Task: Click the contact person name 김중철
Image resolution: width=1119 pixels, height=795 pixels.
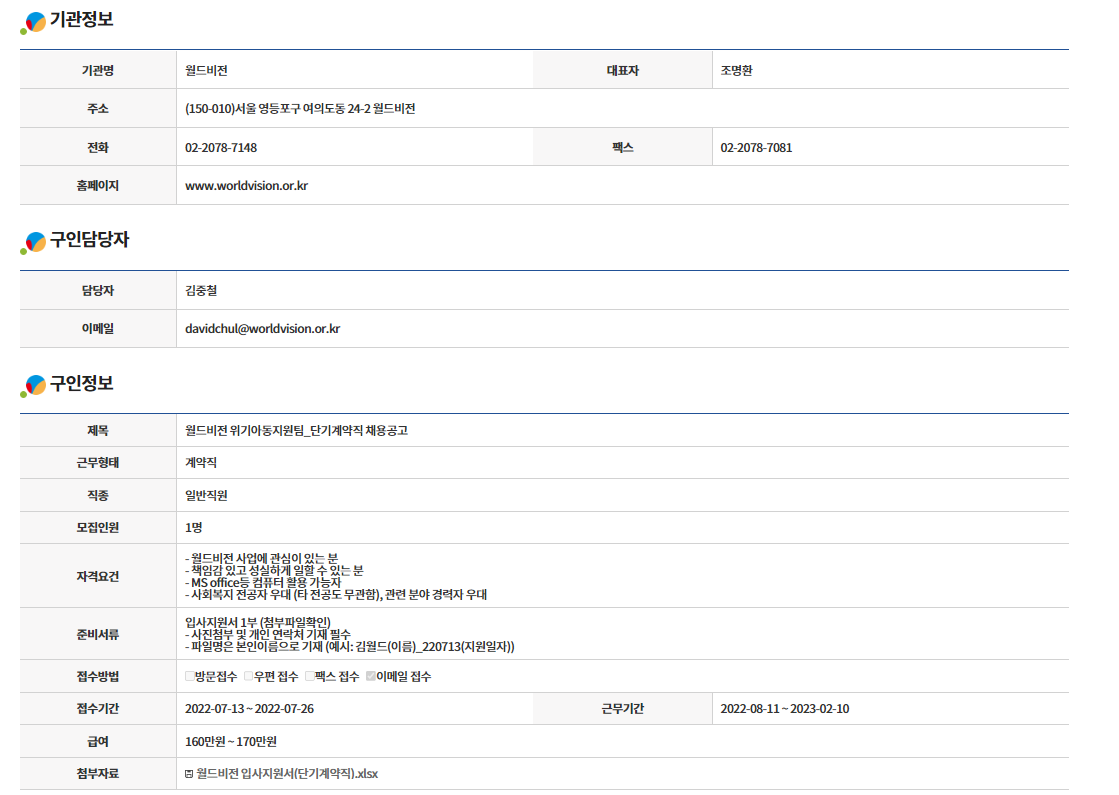Action: pos(201,290)
